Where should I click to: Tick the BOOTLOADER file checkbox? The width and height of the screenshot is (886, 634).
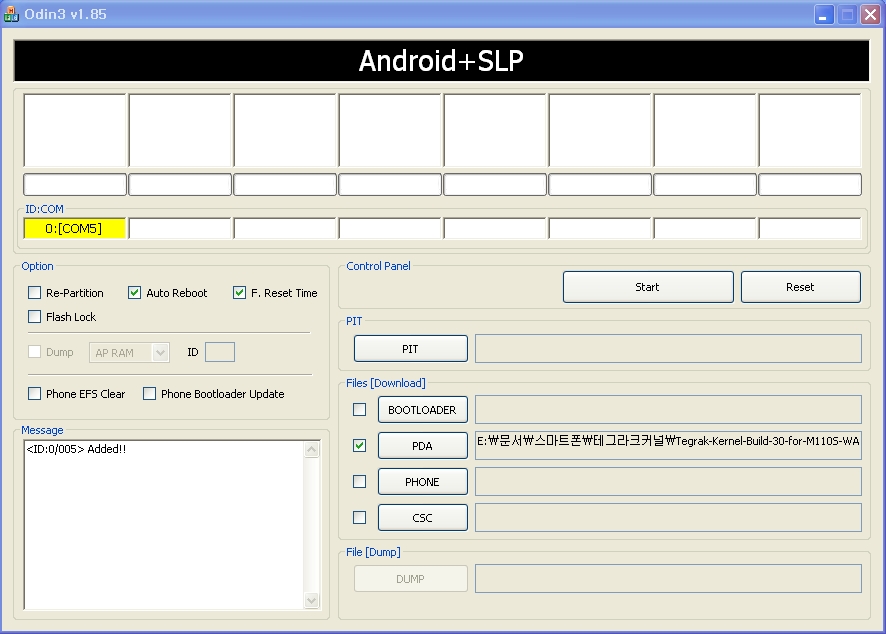(360, 410)
